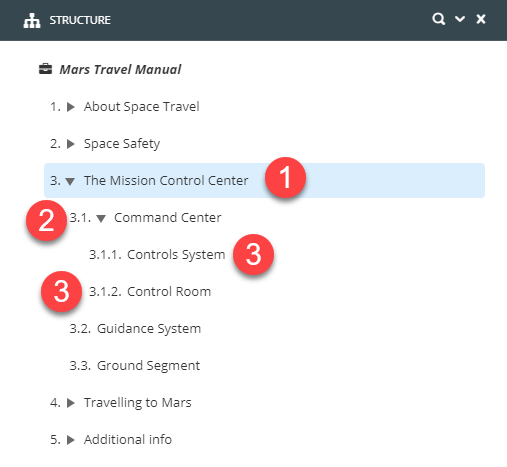Open the Command Center section
Image resolution: width=507 pixels, height=467 pixels.
[x=168, y=217]
